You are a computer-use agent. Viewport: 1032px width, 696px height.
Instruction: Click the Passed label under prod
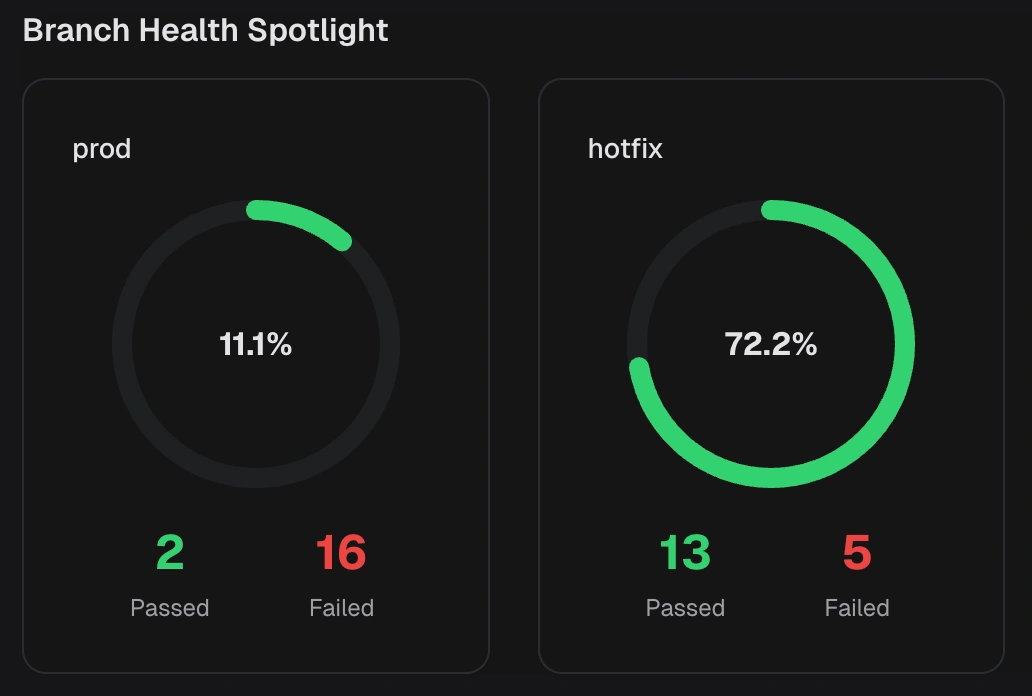click(x=170, y=608)
